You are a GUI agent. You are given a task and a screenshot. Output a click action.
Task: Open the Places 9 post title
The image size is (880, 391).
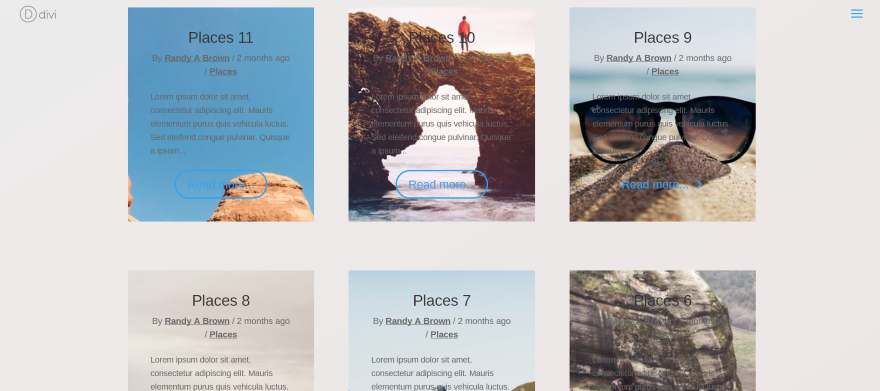[663, 38]
